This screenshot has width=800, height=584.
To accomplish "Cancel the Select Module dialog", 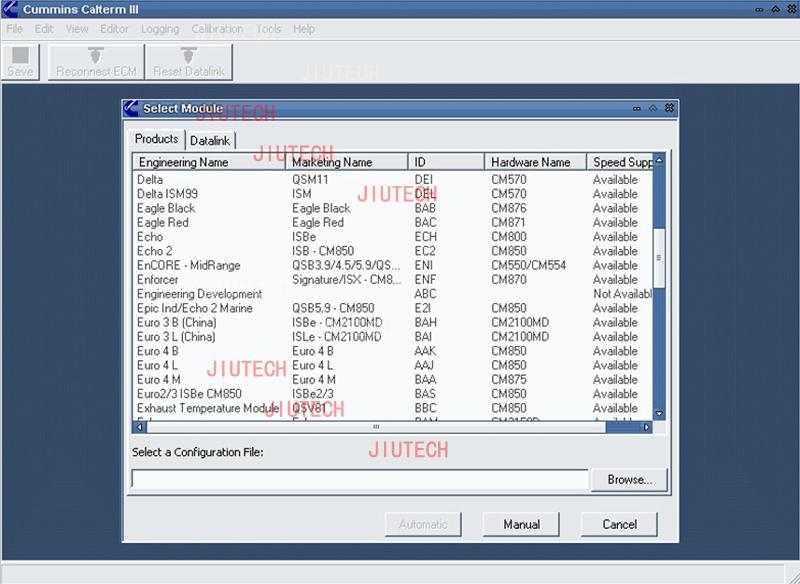I will tap(619, 524).
